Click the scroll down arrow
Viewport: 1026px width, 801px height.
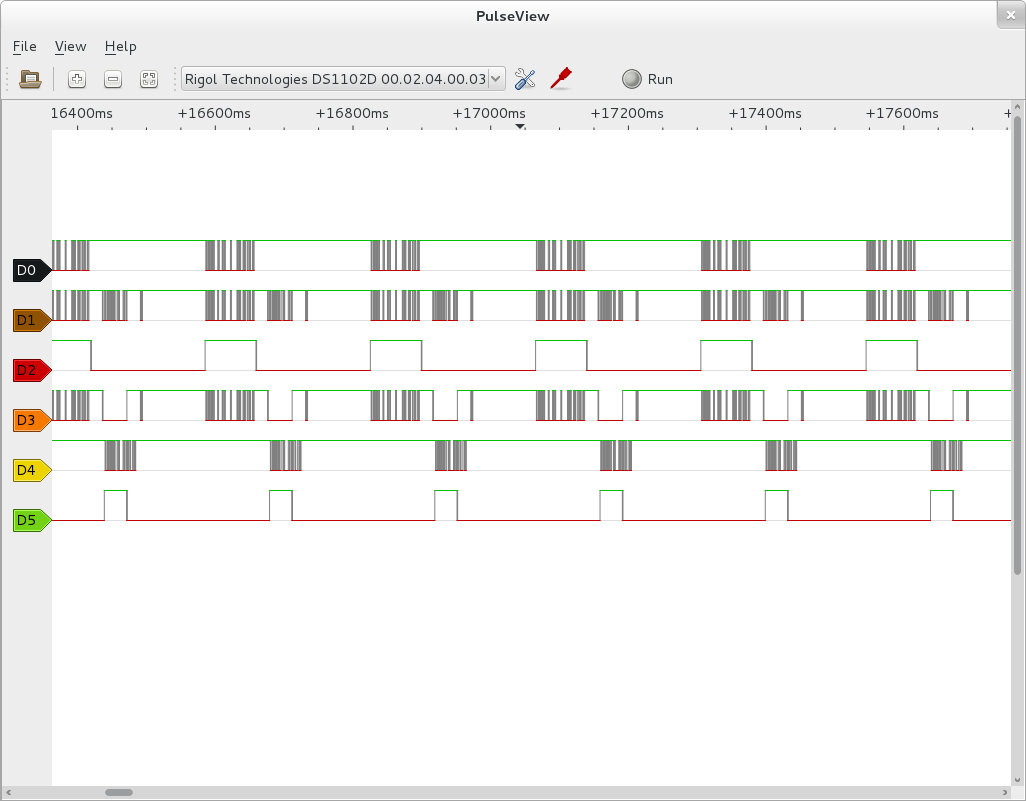[x=1017, y=780]
